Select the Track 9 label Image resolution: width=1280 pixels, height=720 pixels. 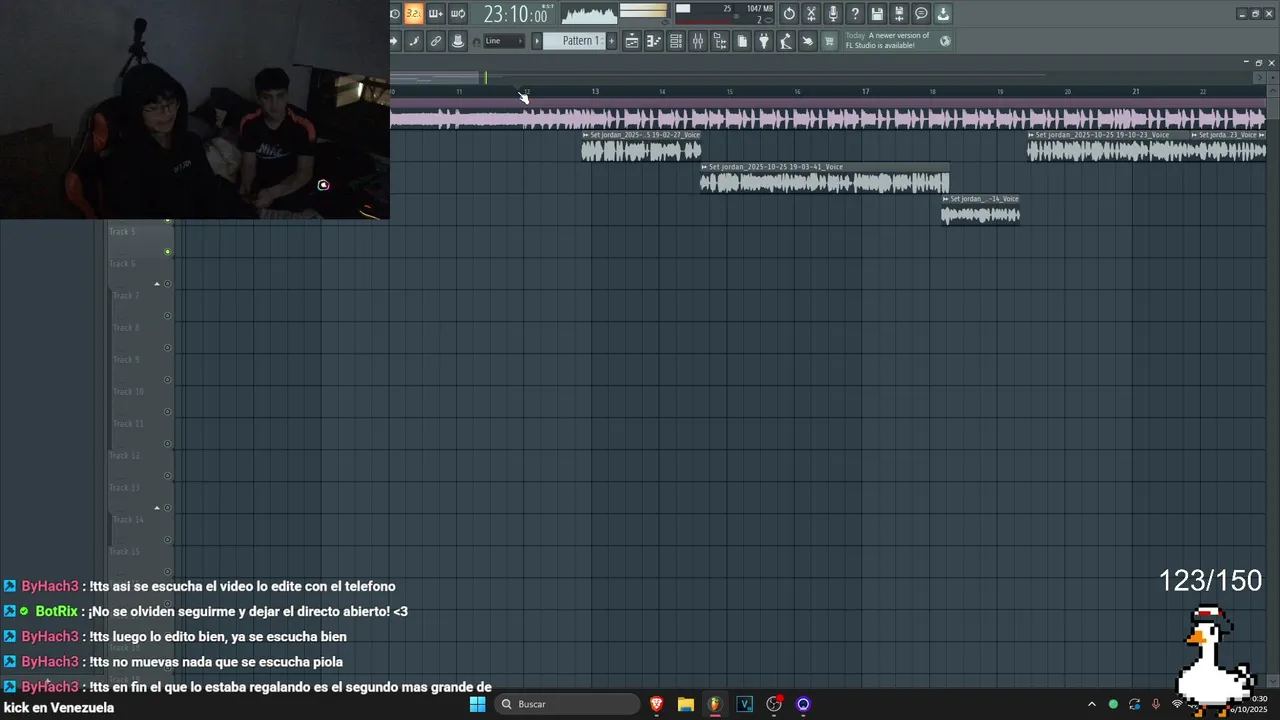[x=125, y=360]
